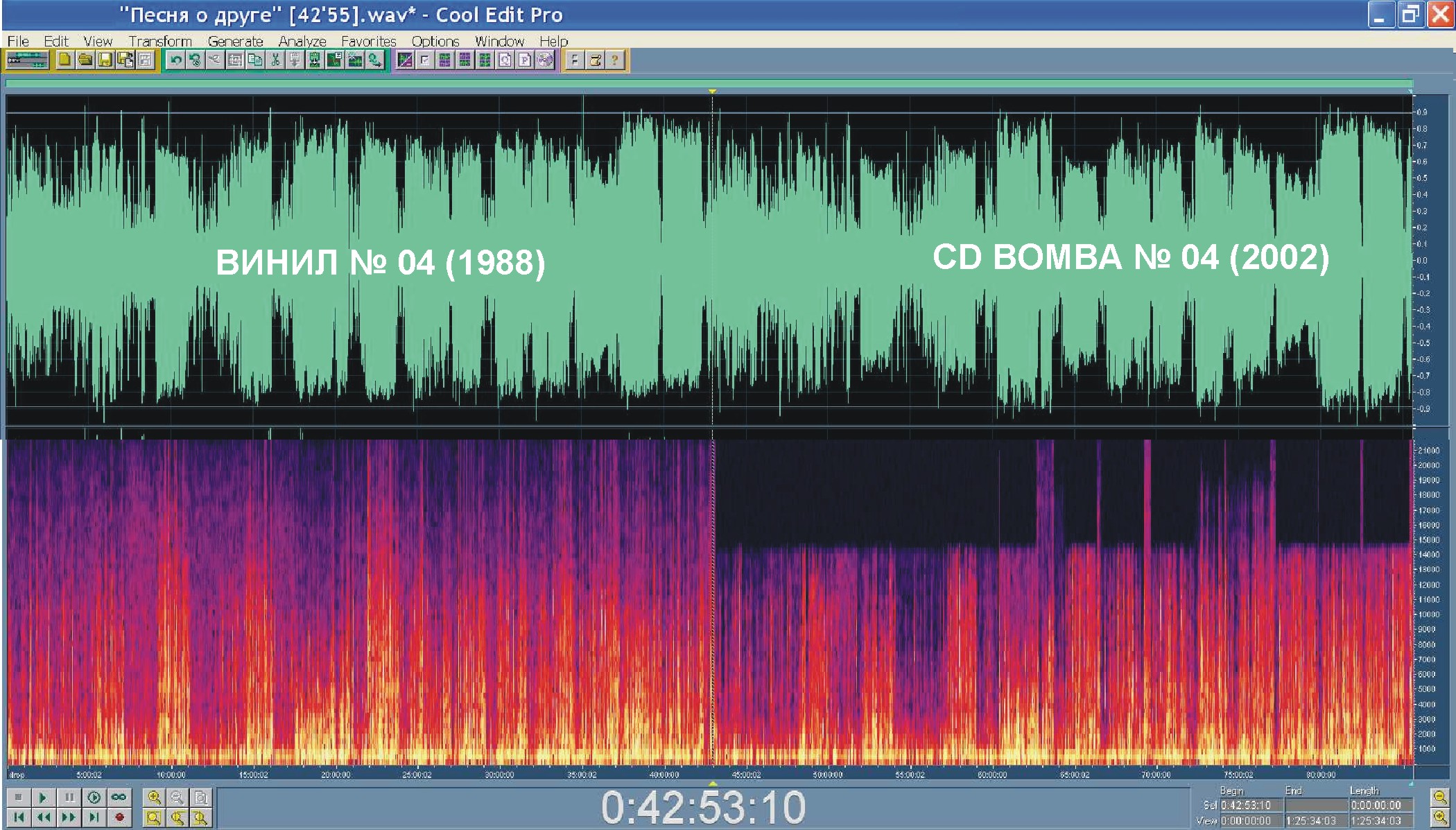Click the Zoom to Selection icon

tap(154, 818)
